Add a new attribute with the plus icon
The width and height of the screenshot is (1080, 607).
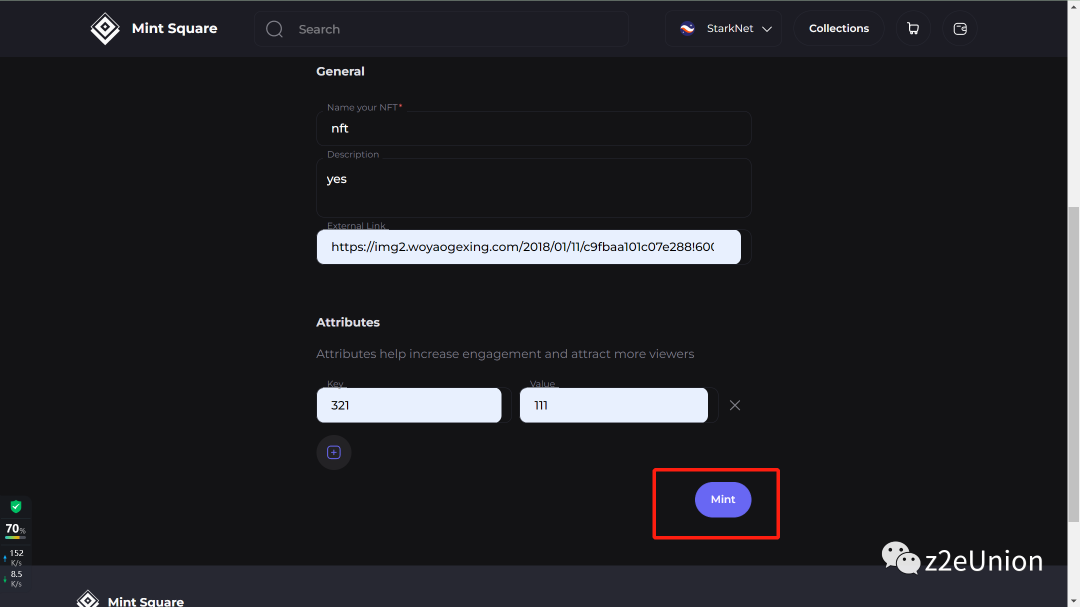pos(334,453)
